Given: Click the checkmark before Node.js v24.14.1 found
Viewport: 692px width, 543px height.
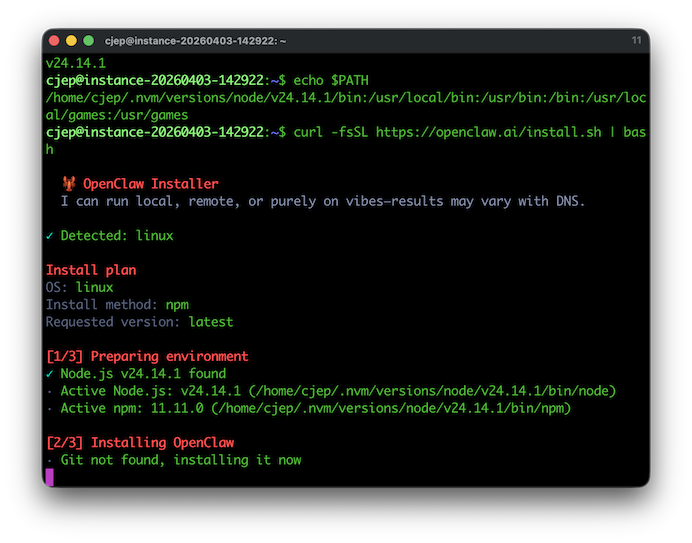Looking at the screenshot, I should coord(50,374).
